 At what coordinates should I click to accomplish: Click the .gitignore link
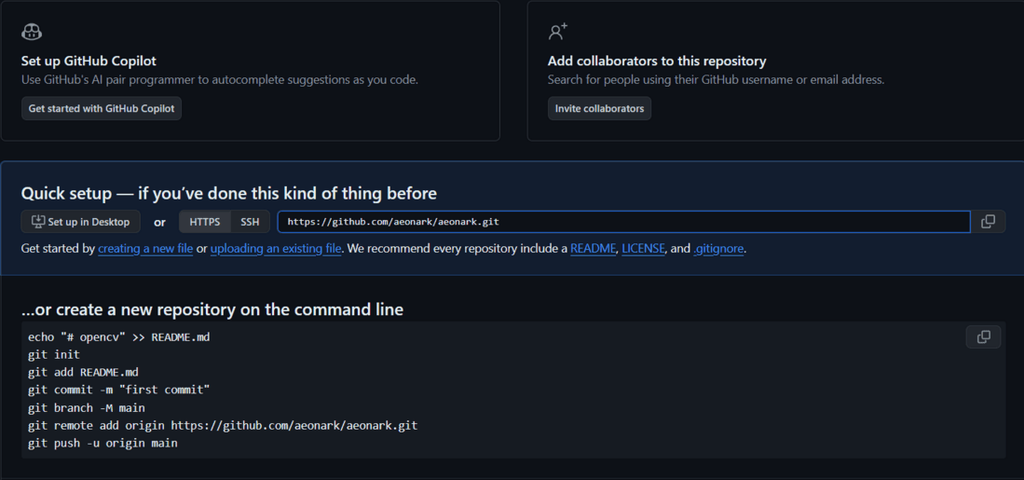(718, 249)
